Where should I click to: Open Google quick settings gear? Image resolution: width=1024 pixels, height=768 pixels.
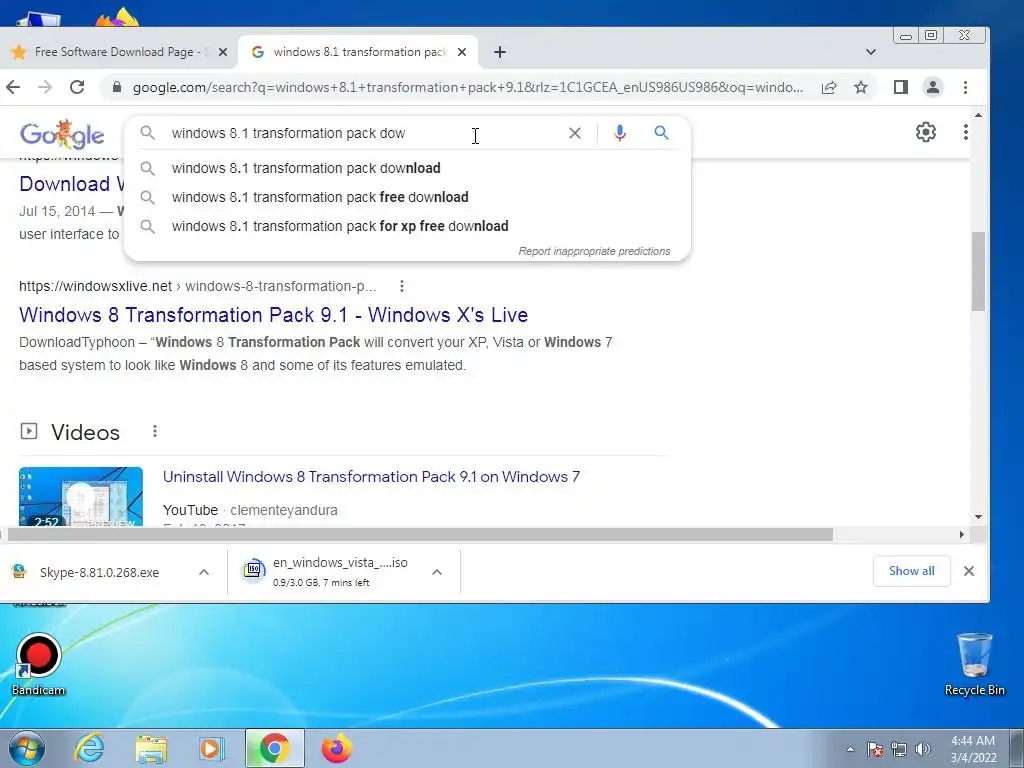point(925,133)
